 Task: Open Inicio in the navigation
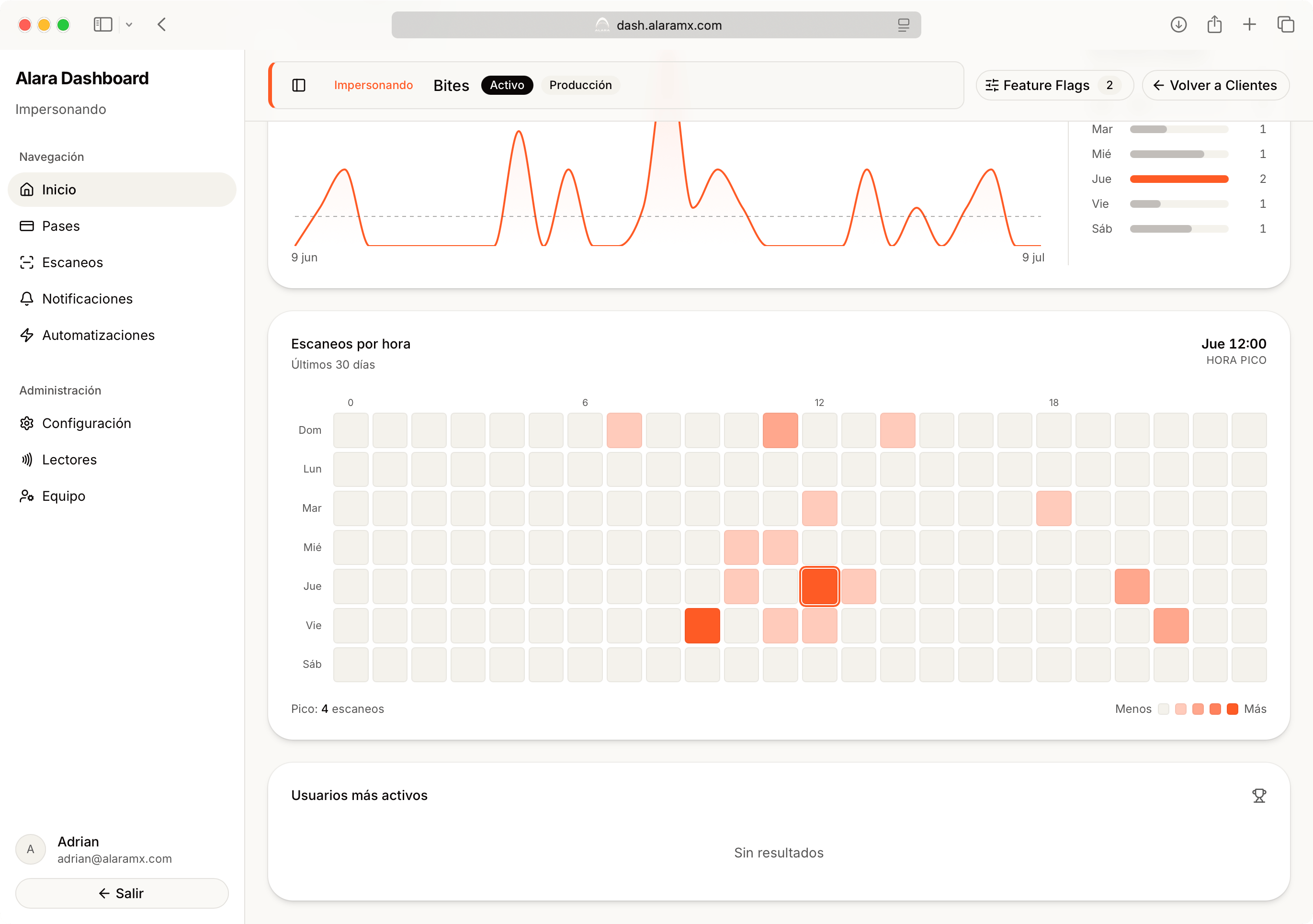(122, 189)
